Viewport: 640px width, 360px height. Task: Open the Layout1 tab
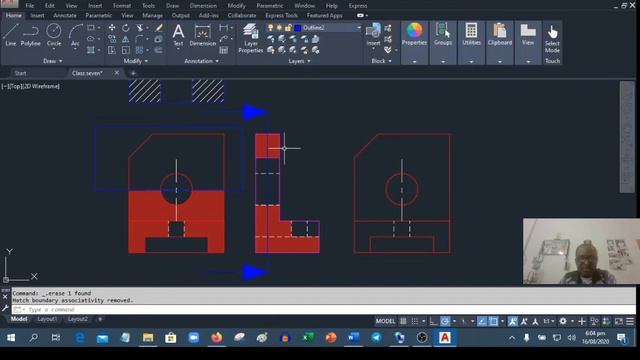point(47,319)
